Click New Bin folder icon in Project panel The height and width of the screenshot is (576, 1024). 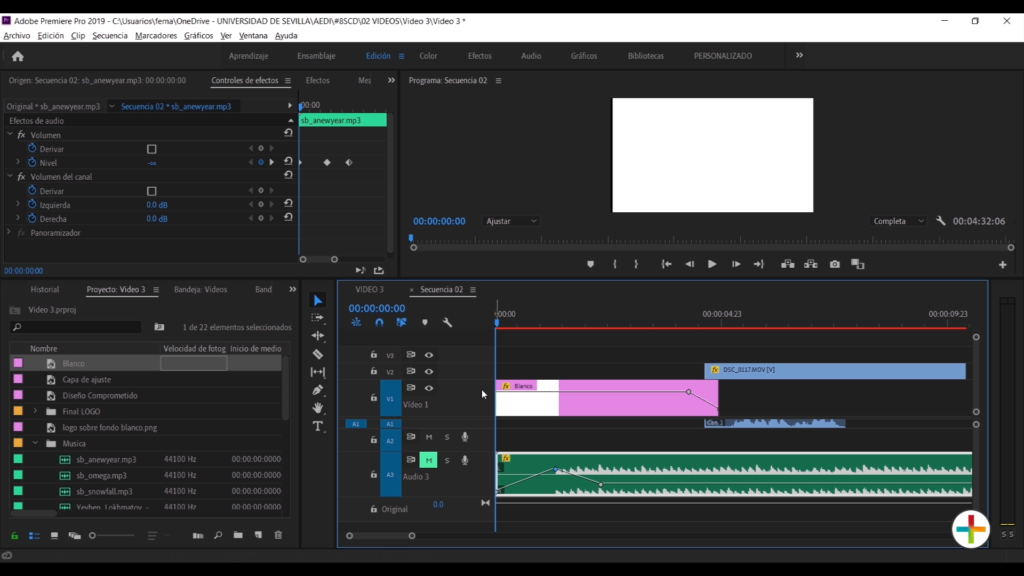[x=238, y=536]
